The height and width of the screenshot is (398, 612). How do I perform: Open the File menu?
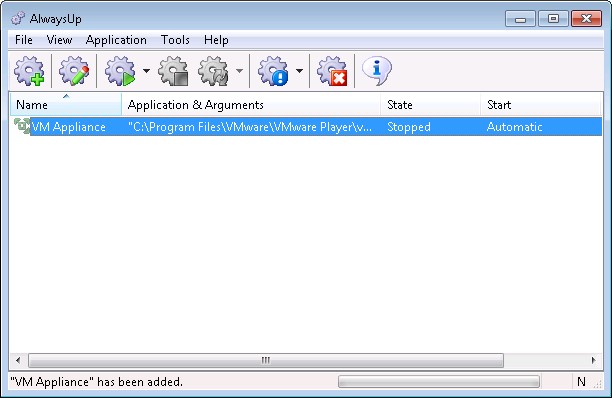[x=23, y=40]
